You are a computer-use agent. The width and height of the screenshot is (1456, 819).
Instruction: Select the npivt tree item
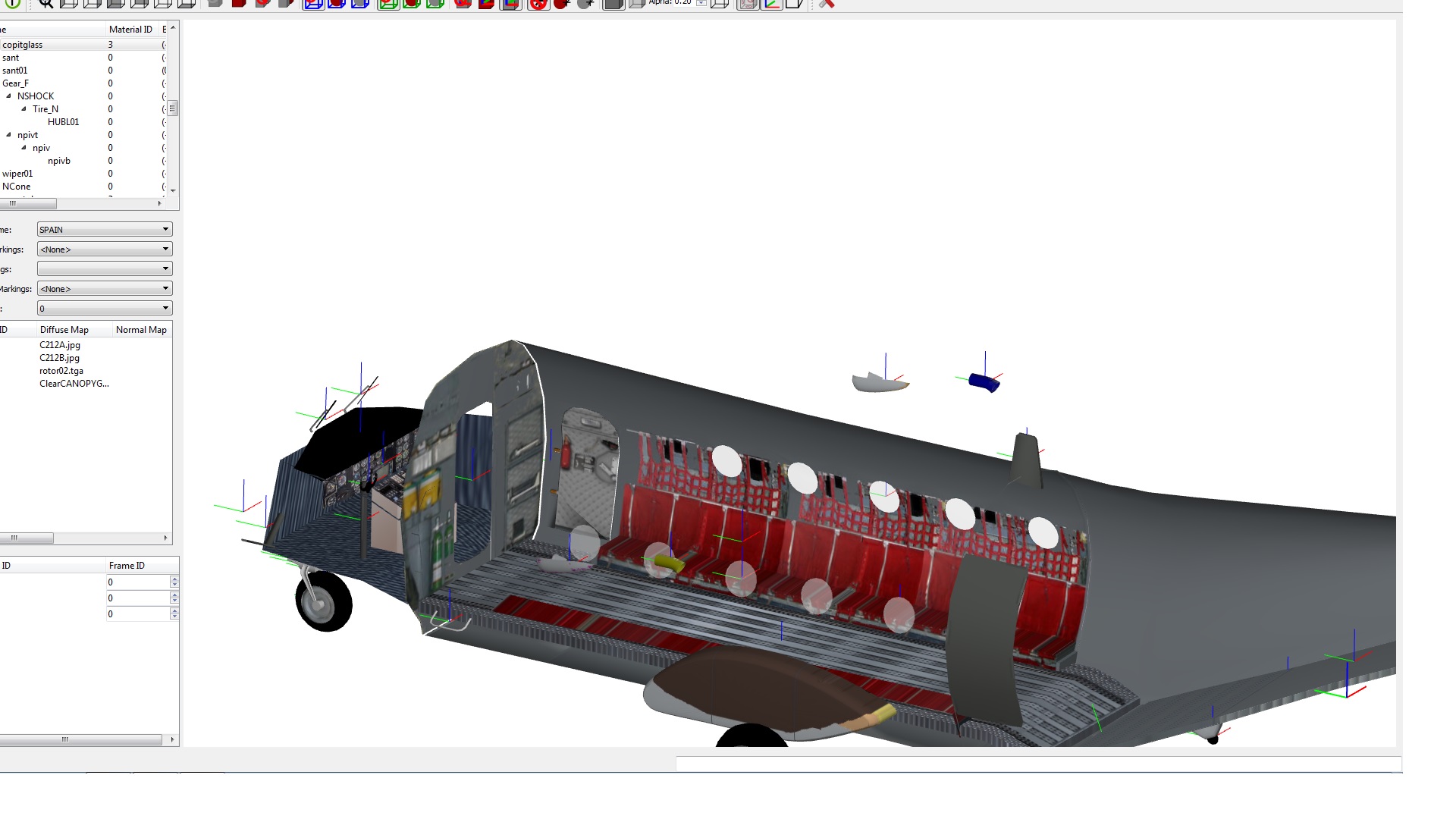pyautogui.click(x=27, y=135)
